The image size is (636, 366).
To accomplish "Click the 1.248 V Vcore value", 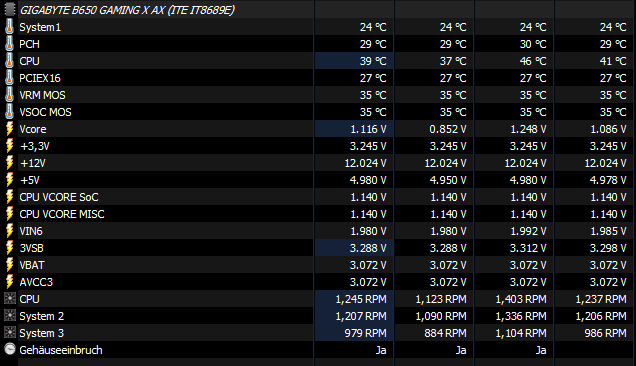I will [x=528, y=129].
